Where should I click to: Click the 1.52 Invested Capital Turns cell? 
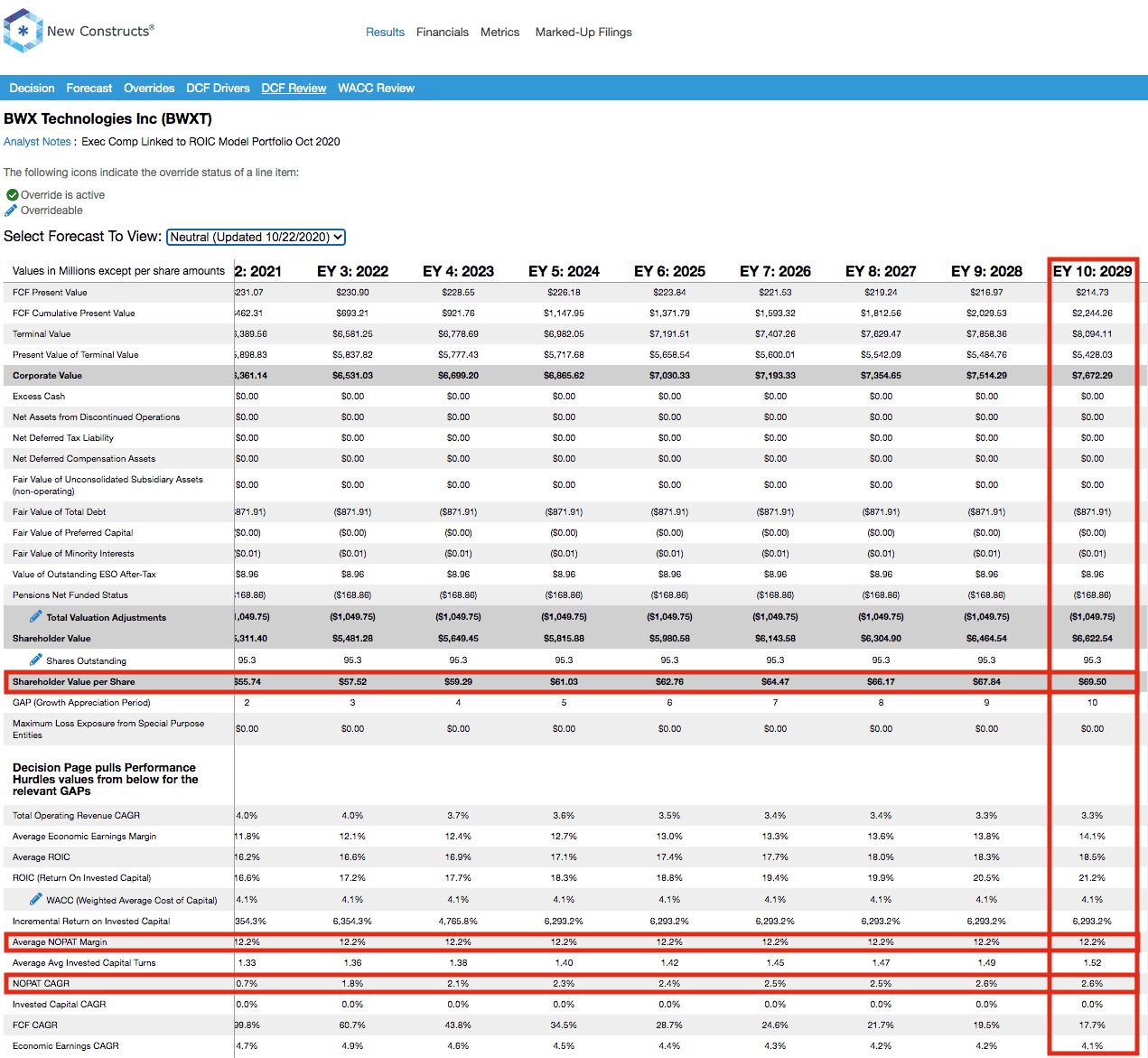[x=1092, y=963]
